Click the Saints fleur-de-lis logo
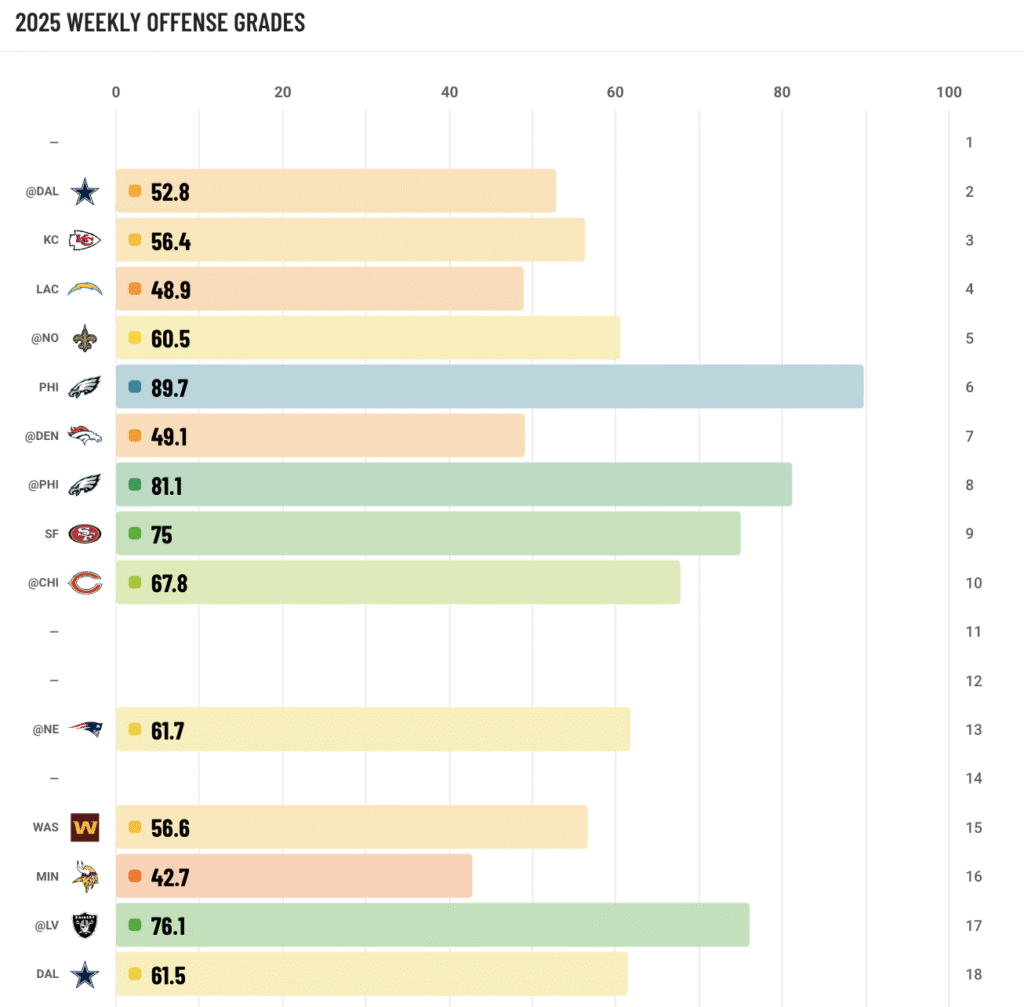 click(85, 338)
